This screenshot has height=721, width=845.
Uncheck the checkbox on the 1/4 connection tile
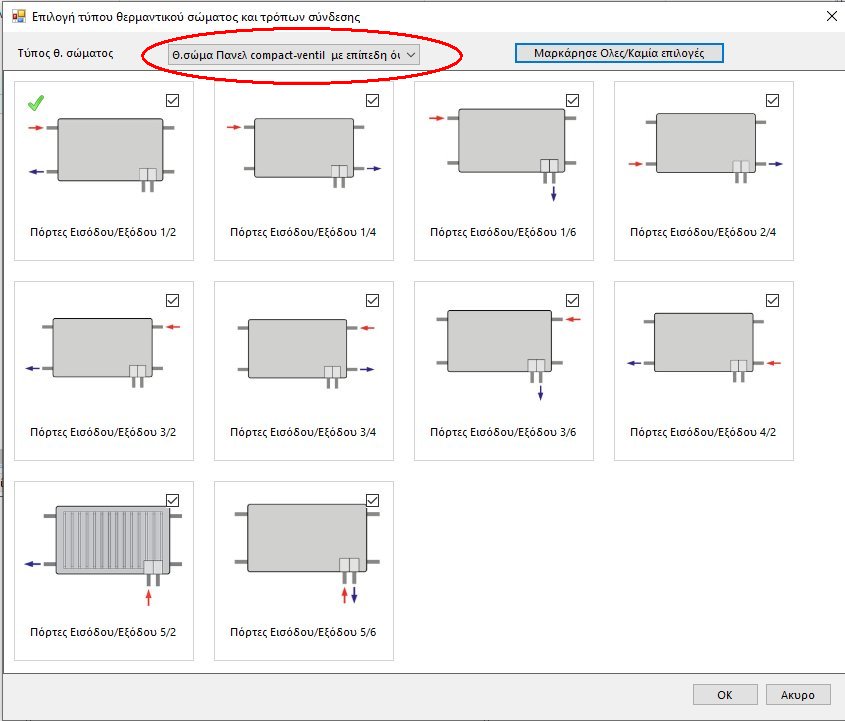point(373,100)
